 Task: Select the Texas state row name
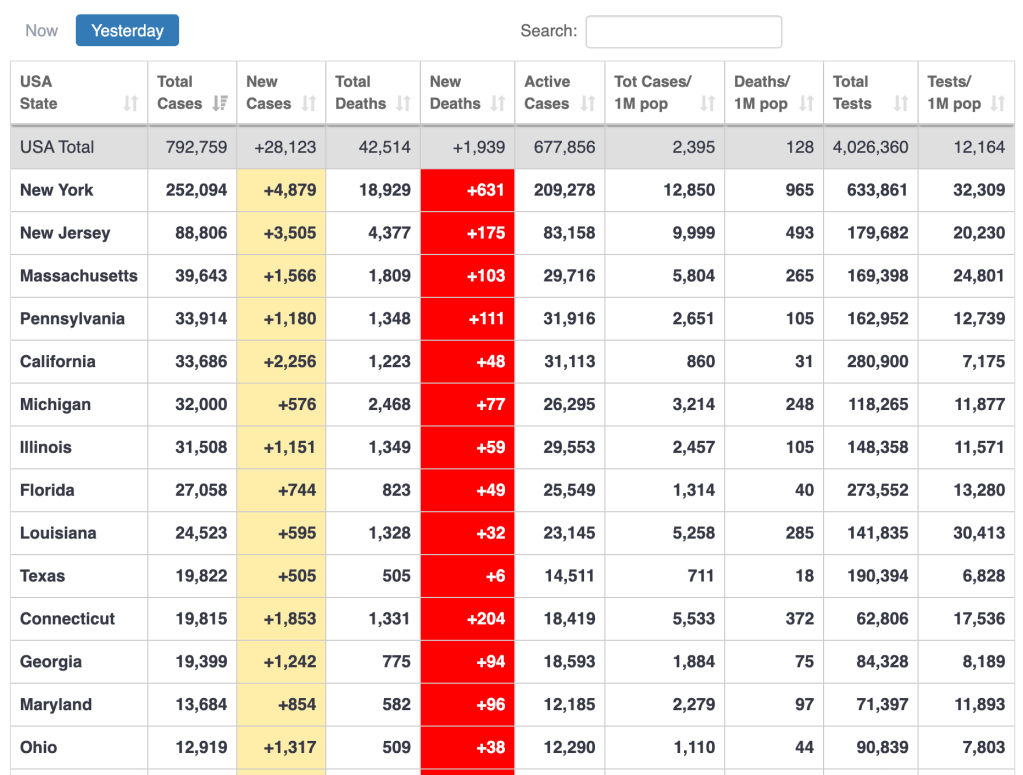(x=43, y=576)
